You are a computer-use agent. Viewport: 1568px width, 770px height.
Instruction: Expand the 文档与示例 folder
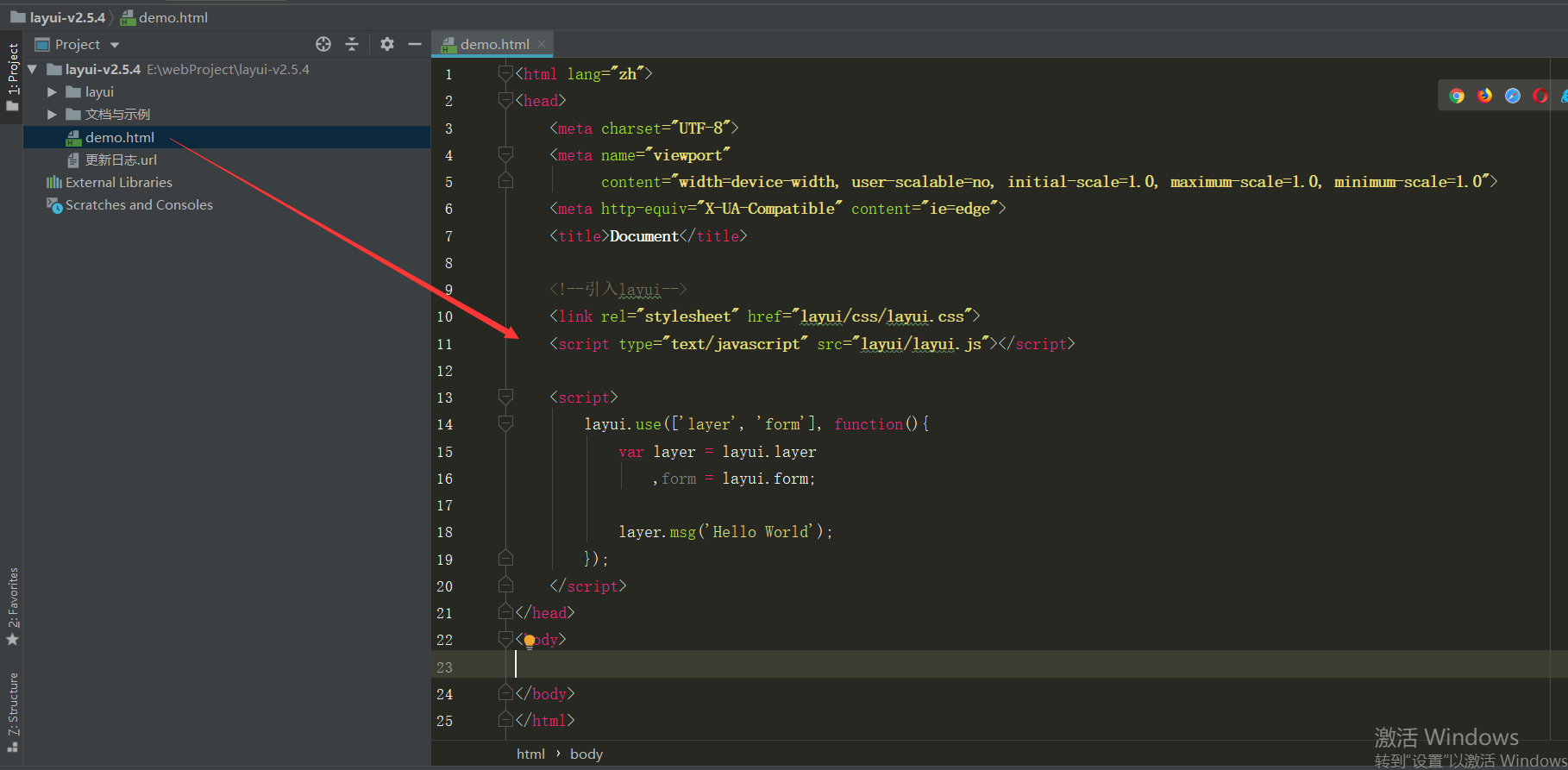[x=53, y=114]
